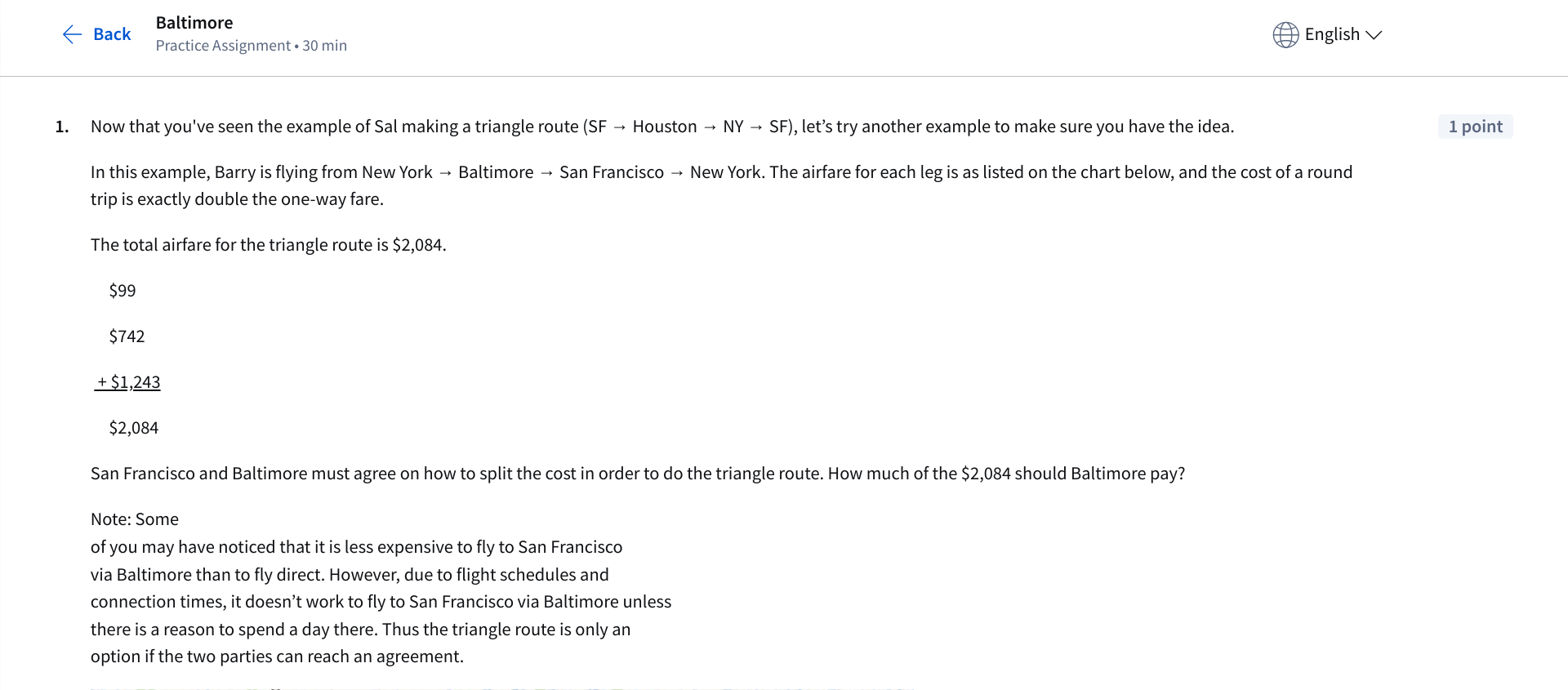Click the globe language icon

click(1285, 34)
